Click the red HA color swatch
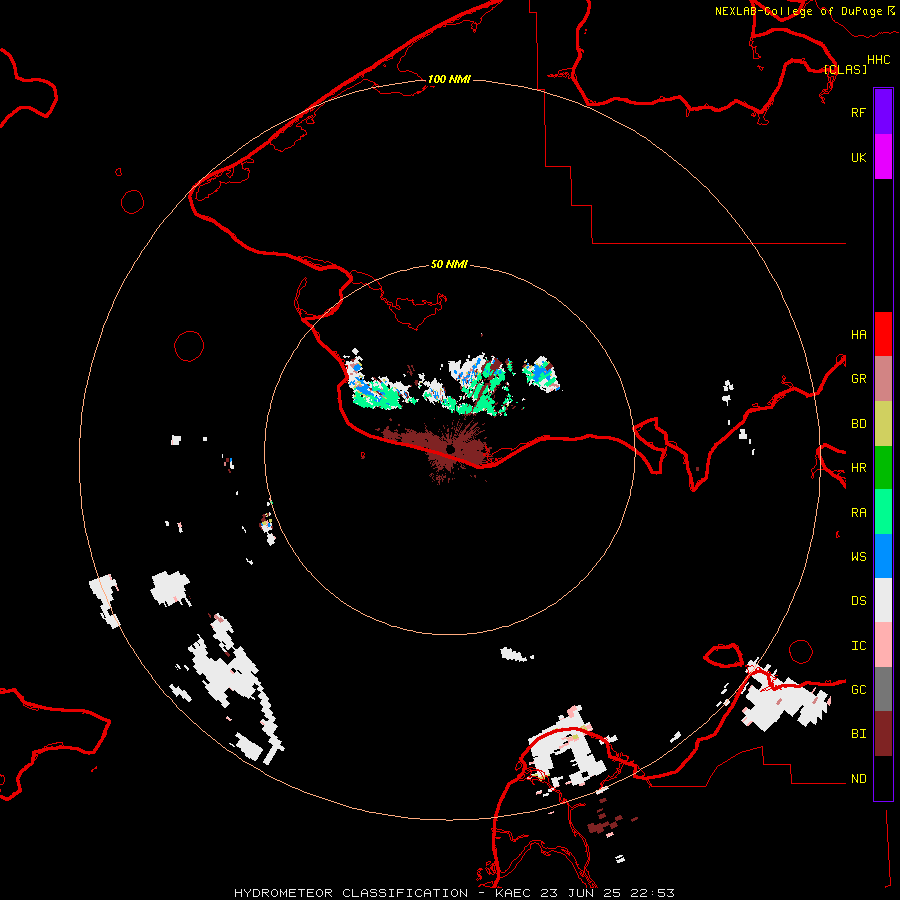 point(883,334)
